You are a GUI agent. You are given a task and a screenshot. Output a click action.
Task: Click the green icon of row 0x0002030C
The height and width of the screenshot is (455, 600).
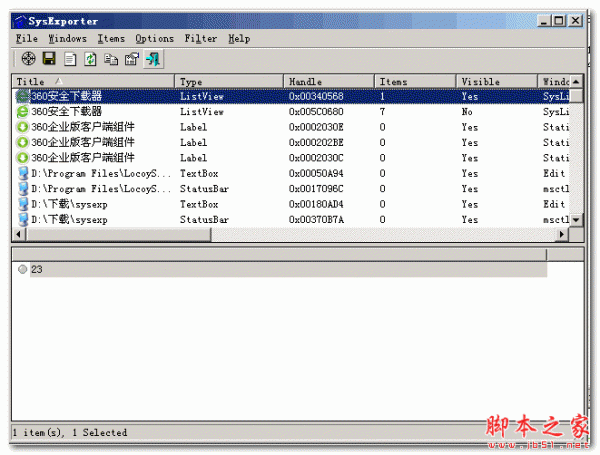click(23, 158)
